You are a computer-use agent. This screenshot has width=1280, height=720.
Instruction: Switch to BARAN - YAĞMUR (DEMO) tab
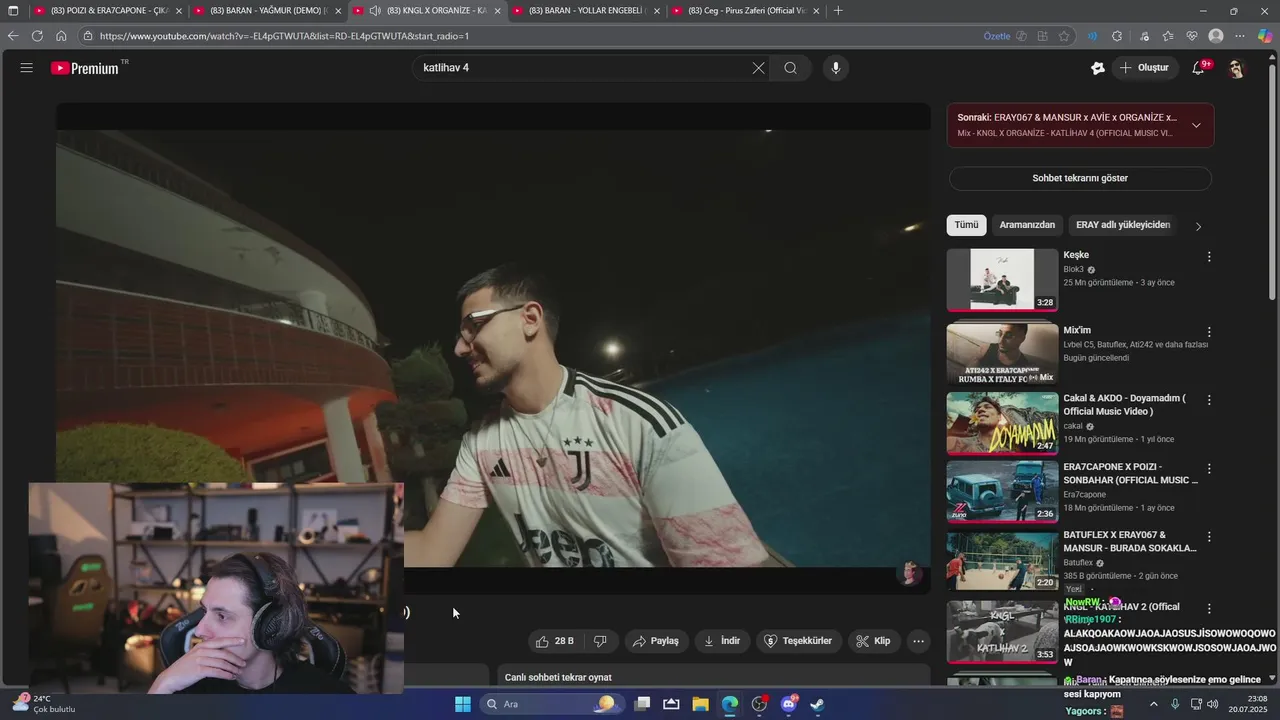pyautogui.click(x=267, y=11)
